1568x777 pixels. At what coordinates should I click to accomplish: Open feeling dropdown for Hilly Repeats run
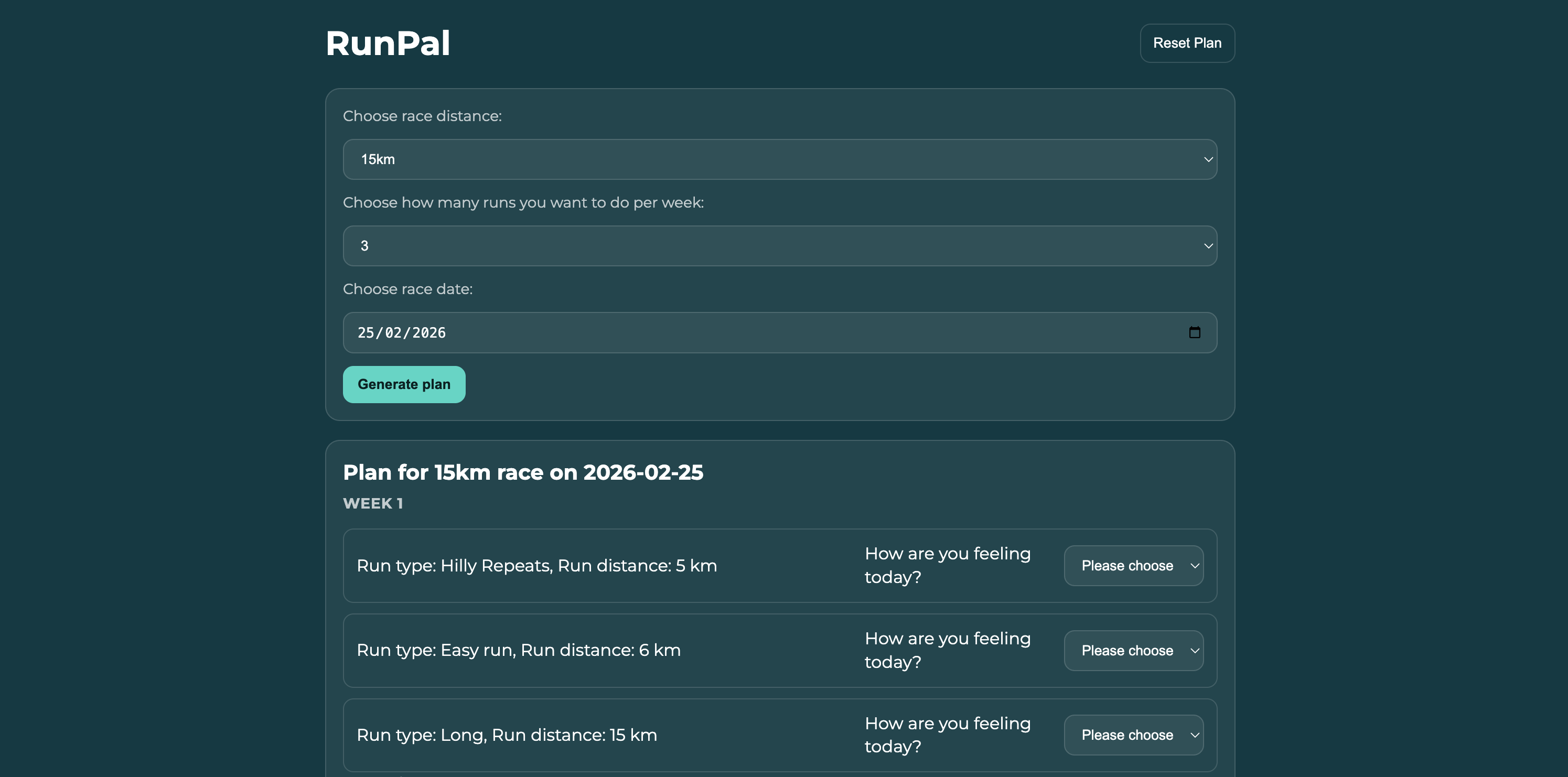pyautogui.click(x=1133, y=565)
